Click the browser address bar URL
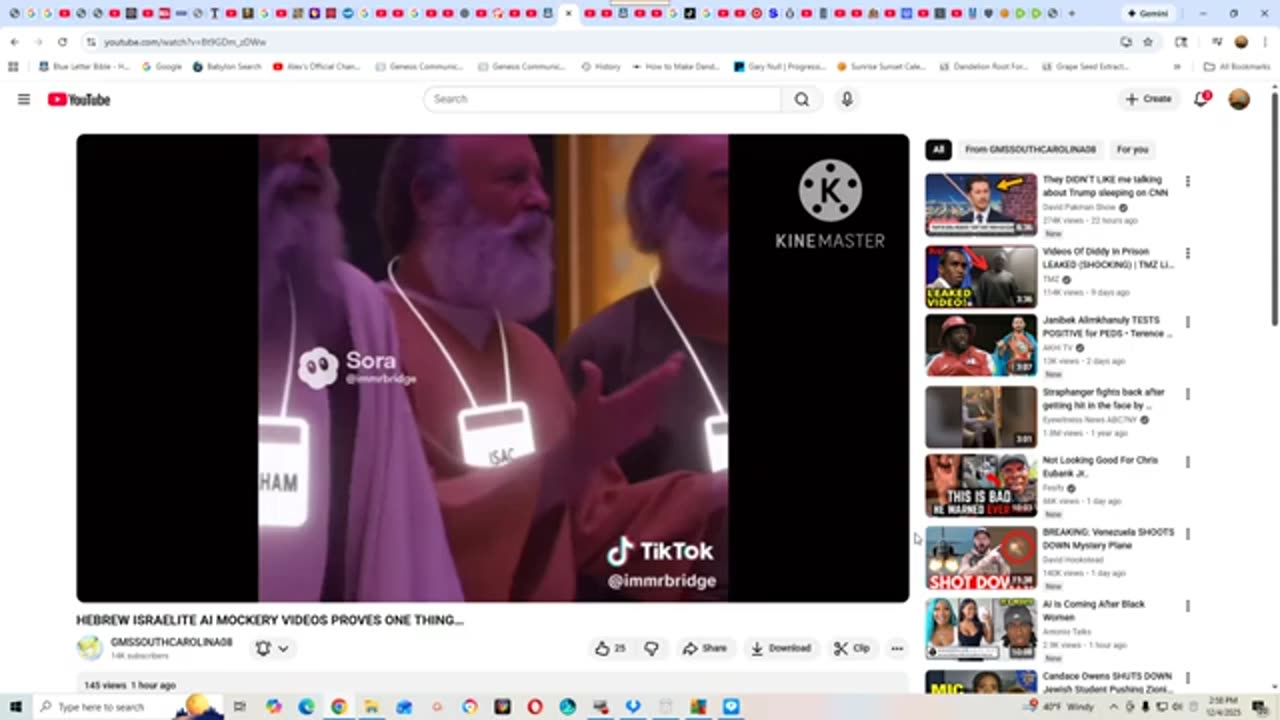Screen dimensions: 1280x720 185,42
